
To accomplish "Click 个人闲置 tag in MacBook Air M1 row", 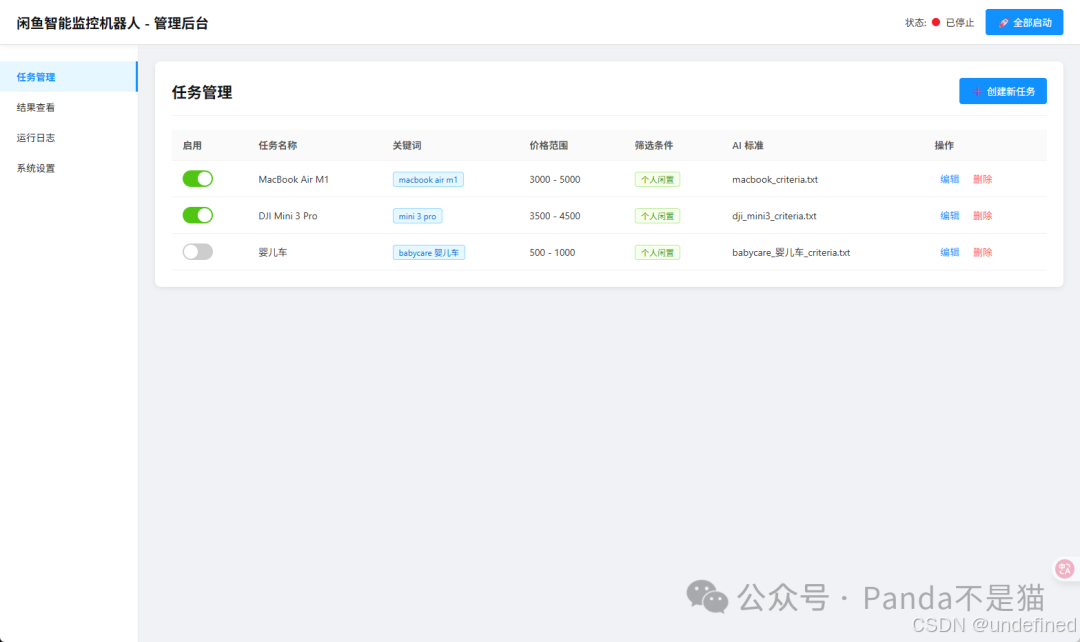I will point(657,180).
